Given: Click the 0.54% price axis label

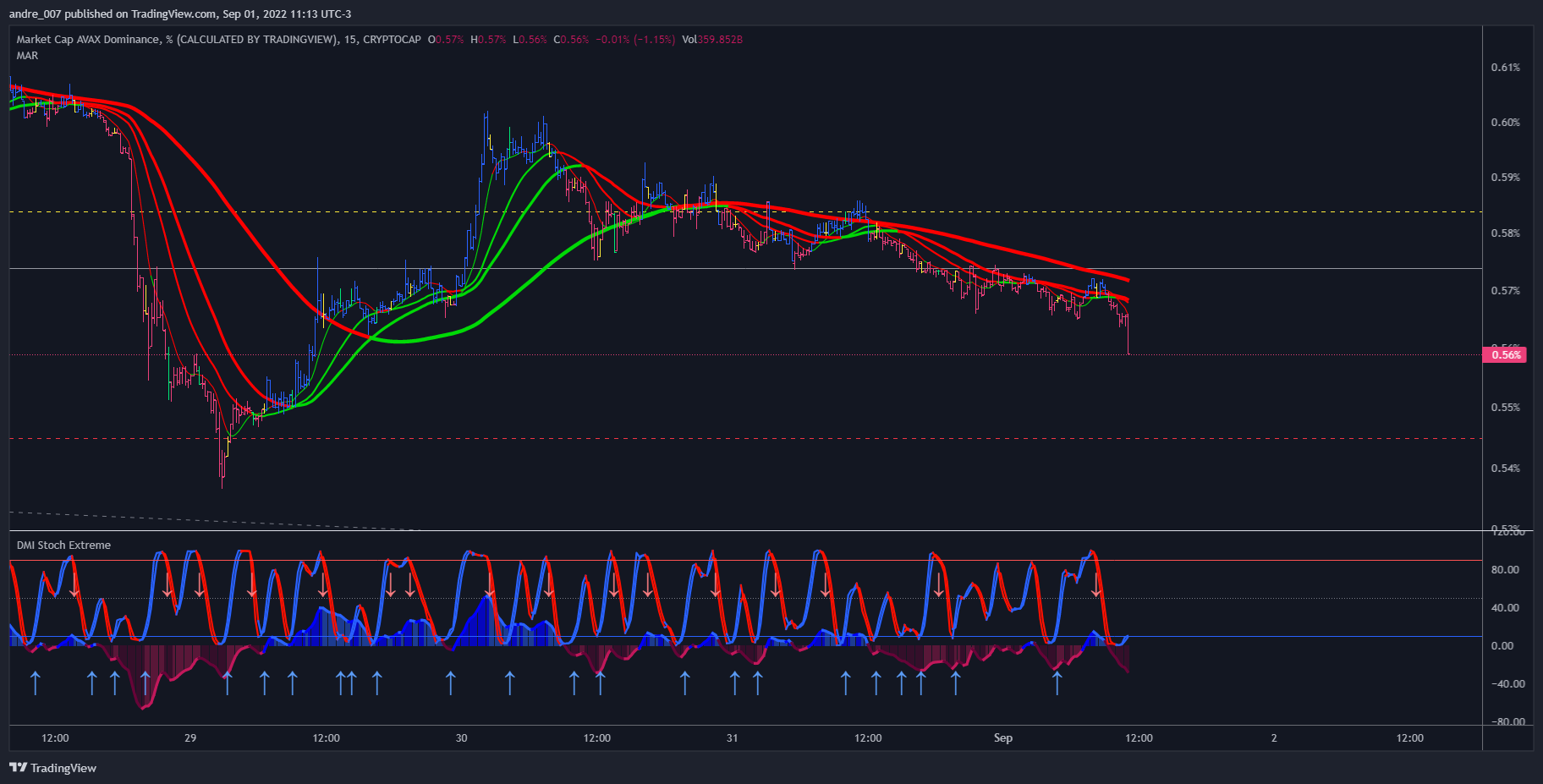Looking at the screenshot, I should pos(1506,469).
